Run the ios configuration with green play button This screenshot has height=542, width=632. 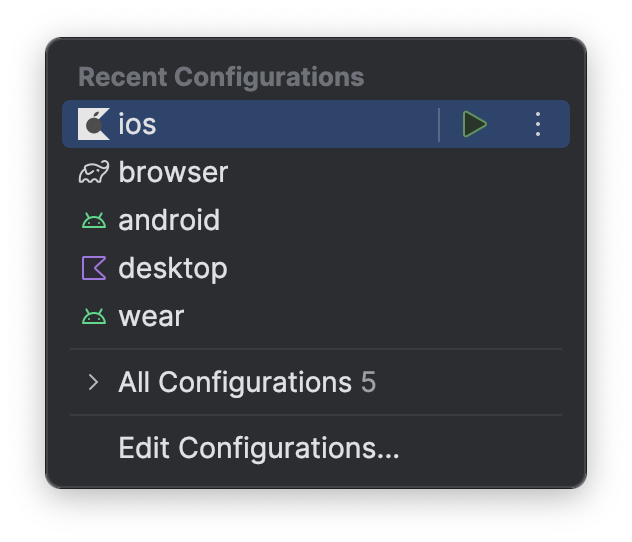click(474, 124)
